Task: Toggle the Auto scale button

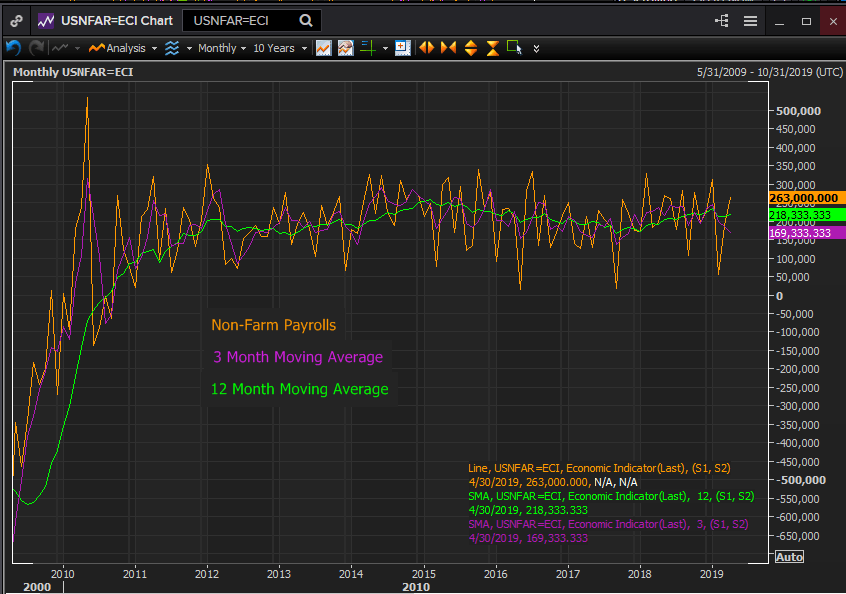Action: 789,557
